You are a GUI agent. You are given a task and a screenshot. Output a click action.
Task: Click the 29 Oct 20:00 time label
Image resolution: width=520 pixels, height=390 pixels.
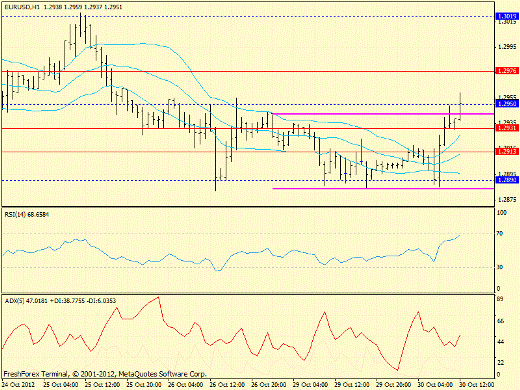(x=394, y=385)
